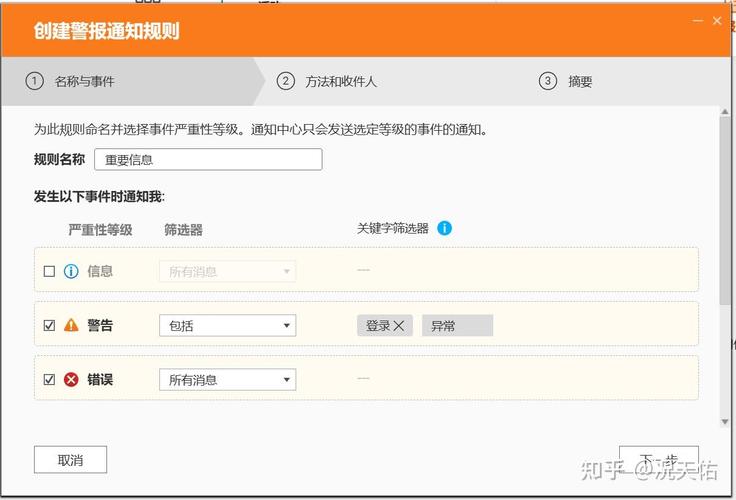Click the 错误 severity label

(100, 379)
